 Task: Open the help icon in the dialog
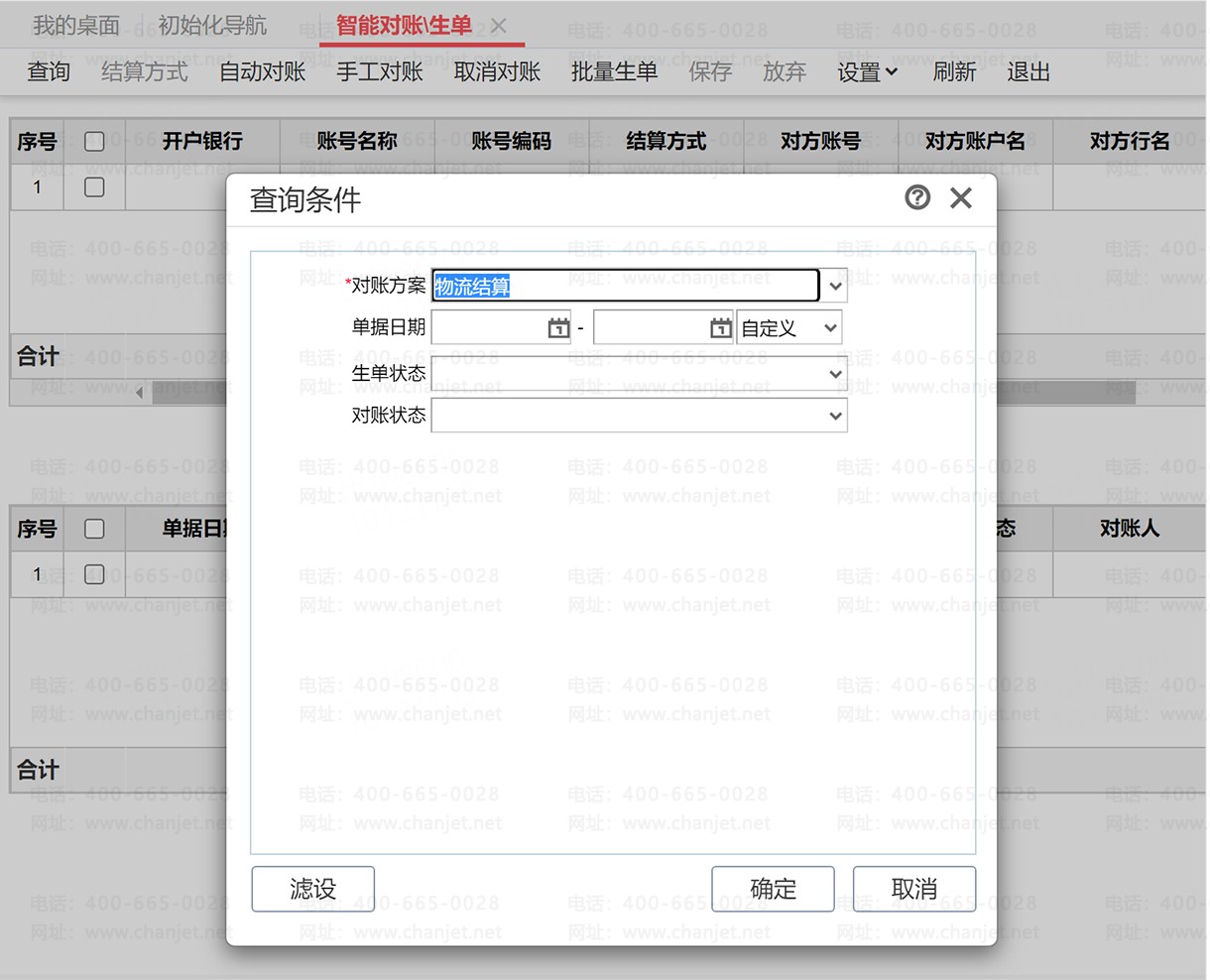pyautogui.click(x=916, y=197)
